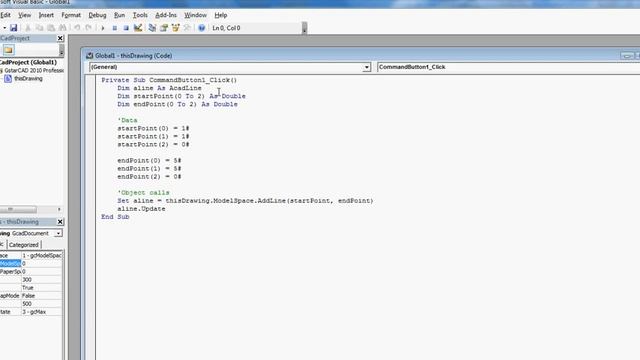The height and width of the screenshot is (360, 640).
Task: Close the Project Explorer panel
Action: (x=60, y=38)
